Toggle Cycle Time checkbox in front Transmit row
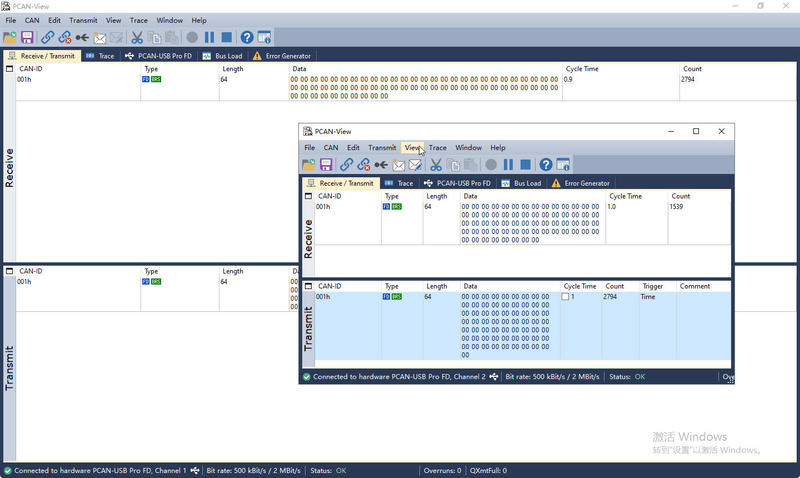Viewport: 800px width, 478px height. point(565,296)
